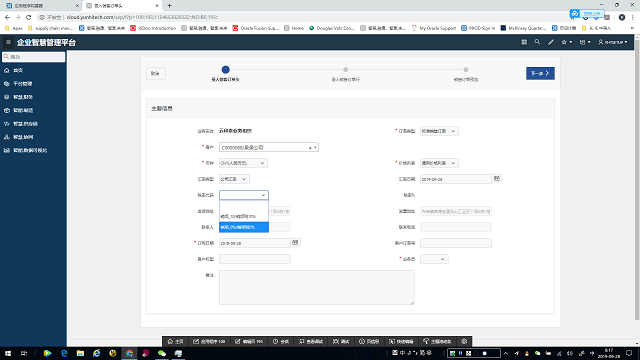Open calendar picker beside 订购日期
640x360 pixels.
coord(295,242)
